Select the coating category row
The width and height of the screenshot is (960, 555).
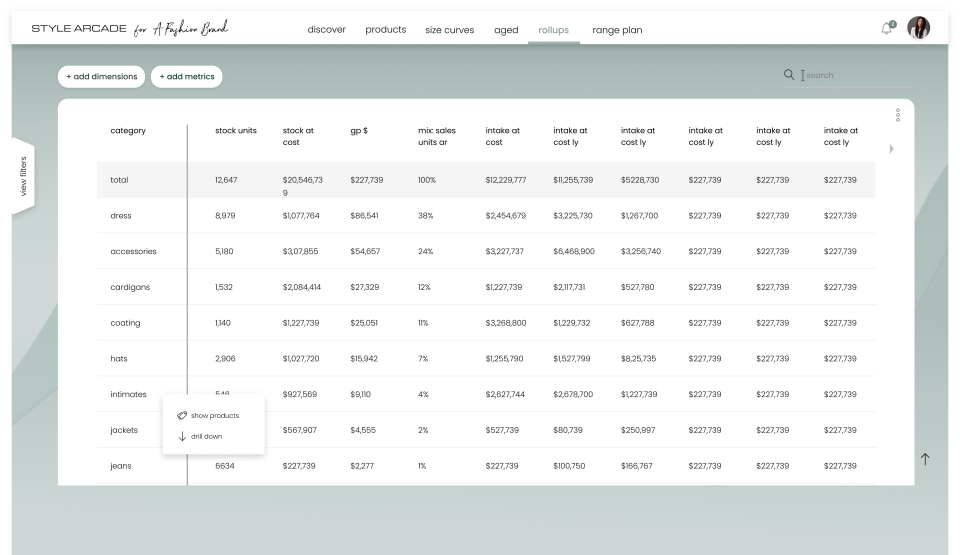click(125, 323)
